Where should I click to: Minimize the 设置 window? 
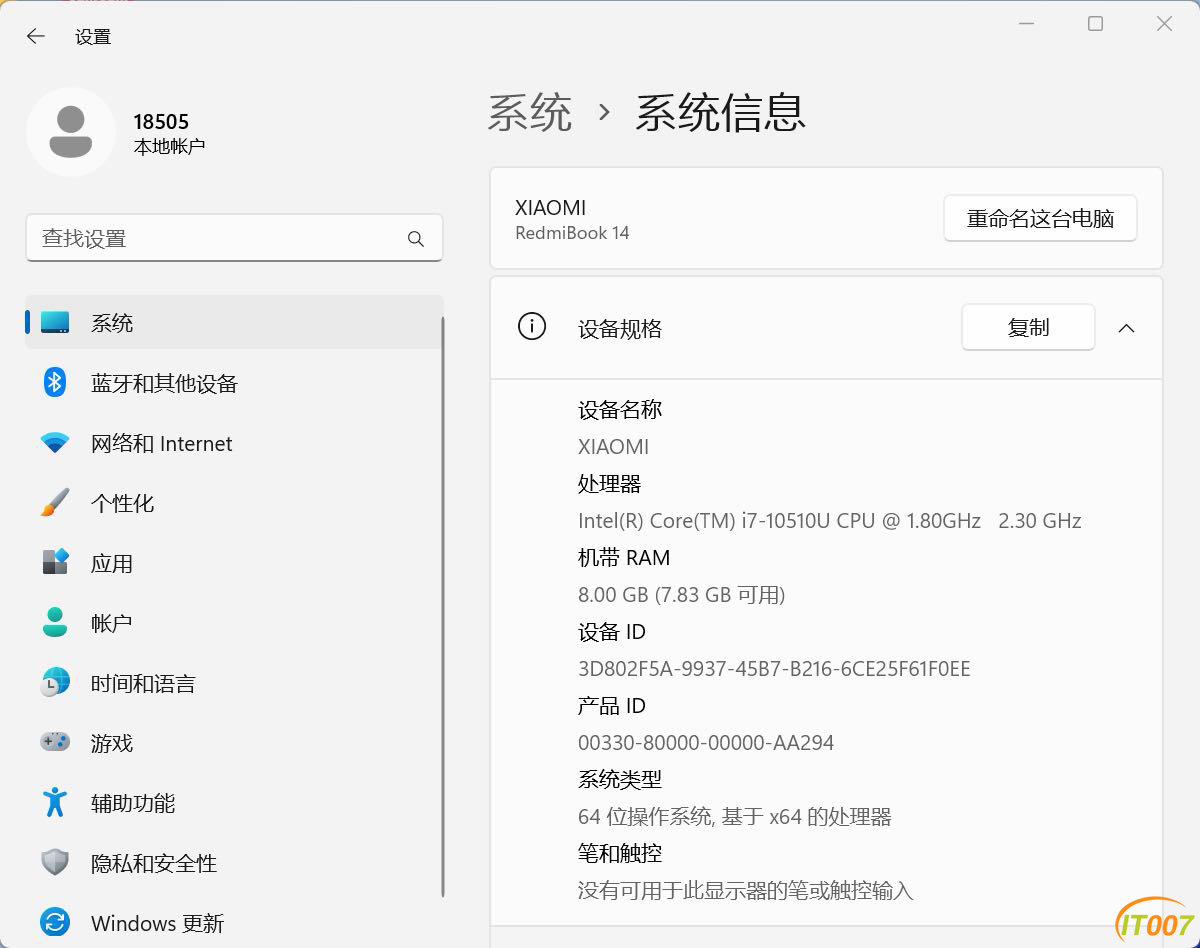[1026, 23]
